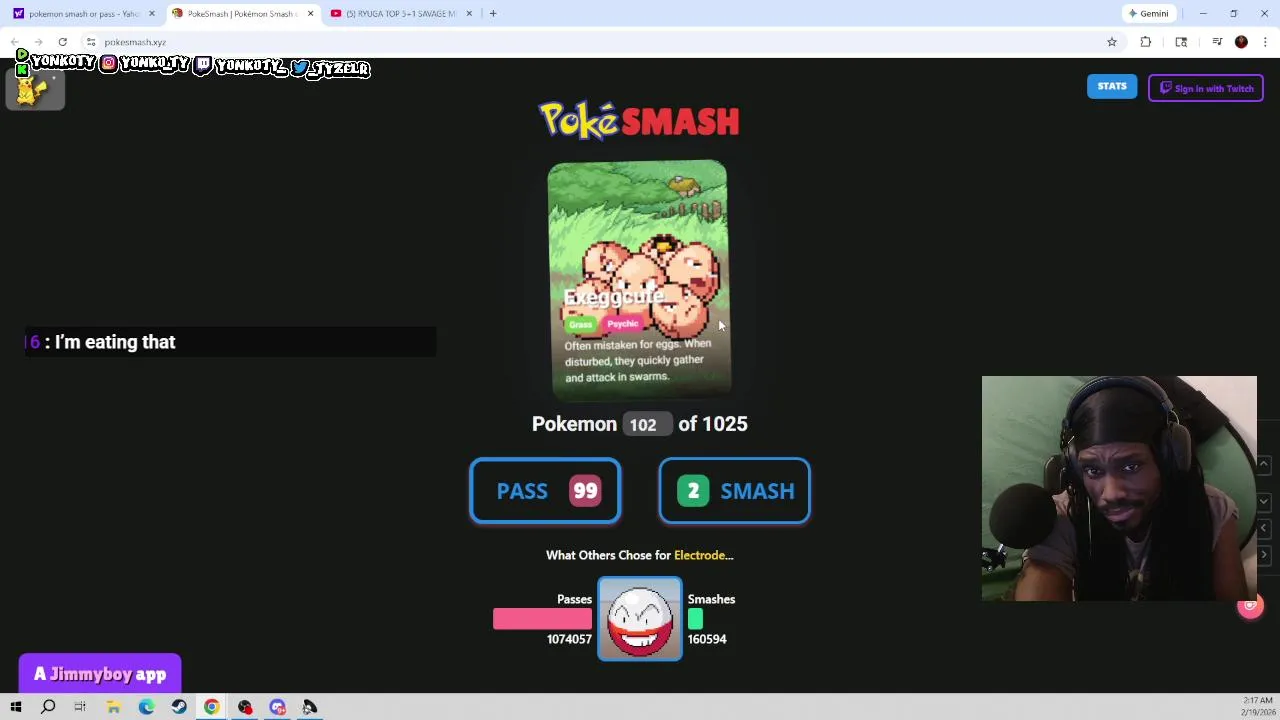Open File Explorer from taskbar
The width and height of the screenshot is (1280, 720).
click(113, 707)
